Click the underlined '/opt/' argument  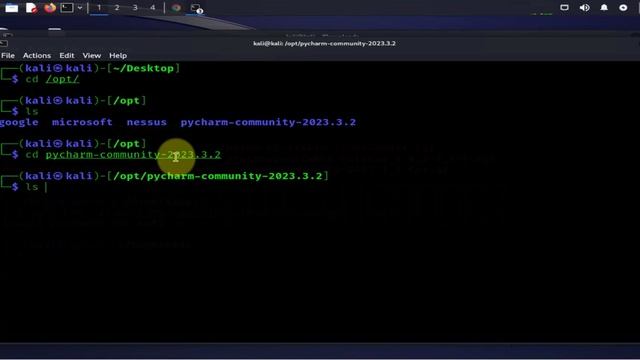click(x=62, y=79)
